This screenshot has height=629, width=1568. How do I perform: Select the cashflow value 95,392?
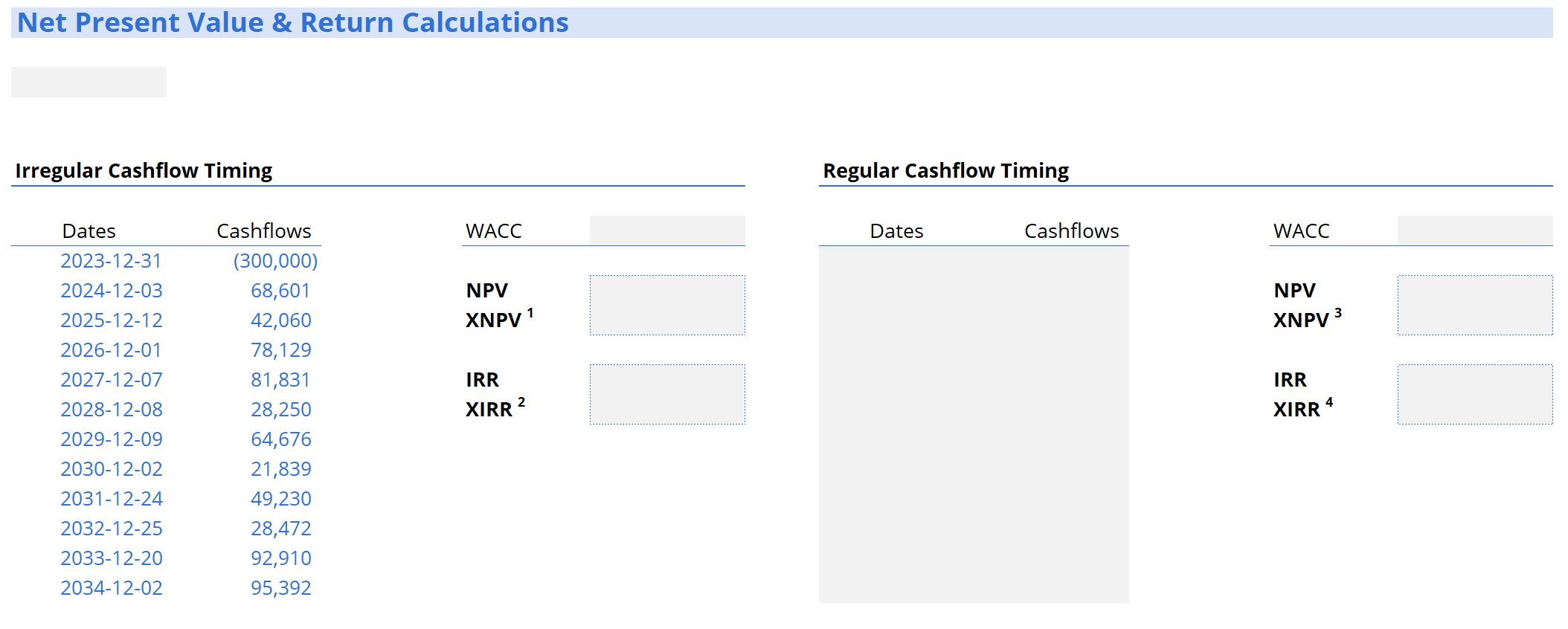[x=280, y=588]
